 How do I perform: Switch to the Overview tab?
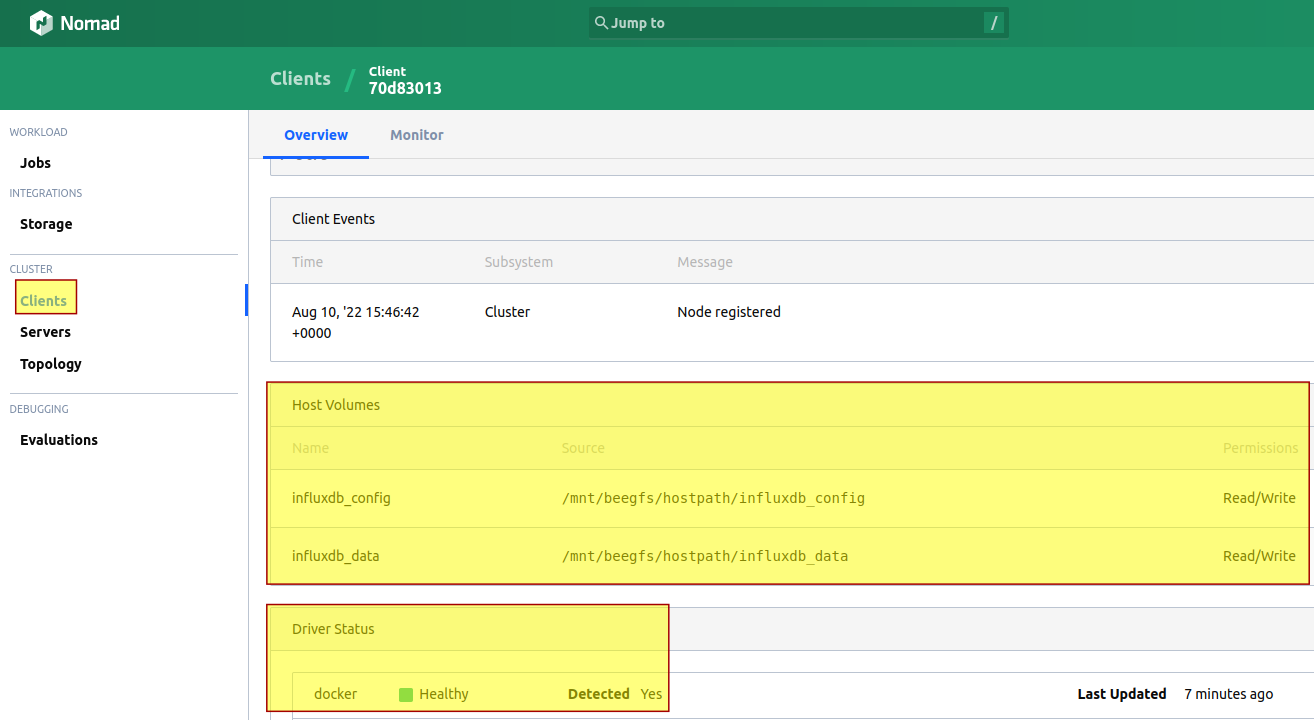pos(316,135)
